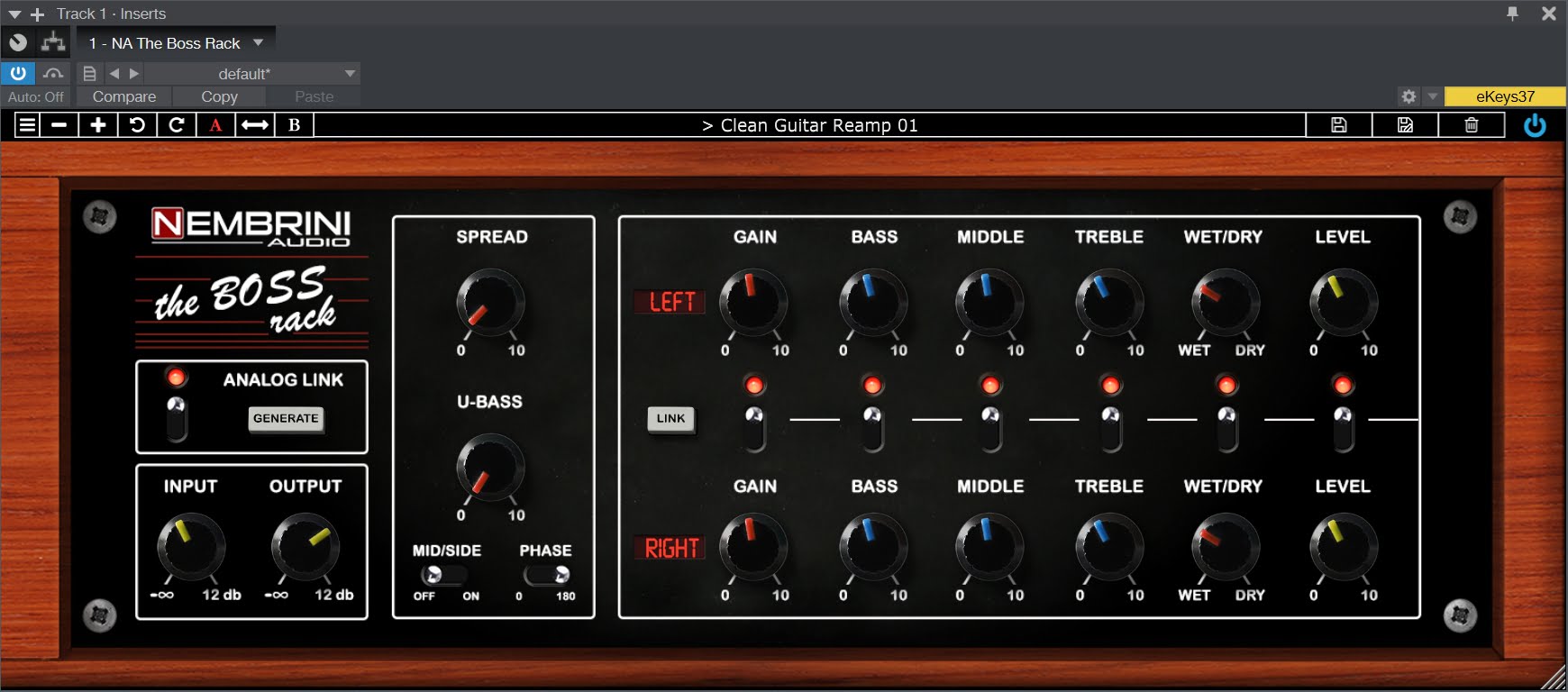The height and width of the screenshot is (692, 1568).
Task: Click the Copy button
Action: [x=219, y=96]
